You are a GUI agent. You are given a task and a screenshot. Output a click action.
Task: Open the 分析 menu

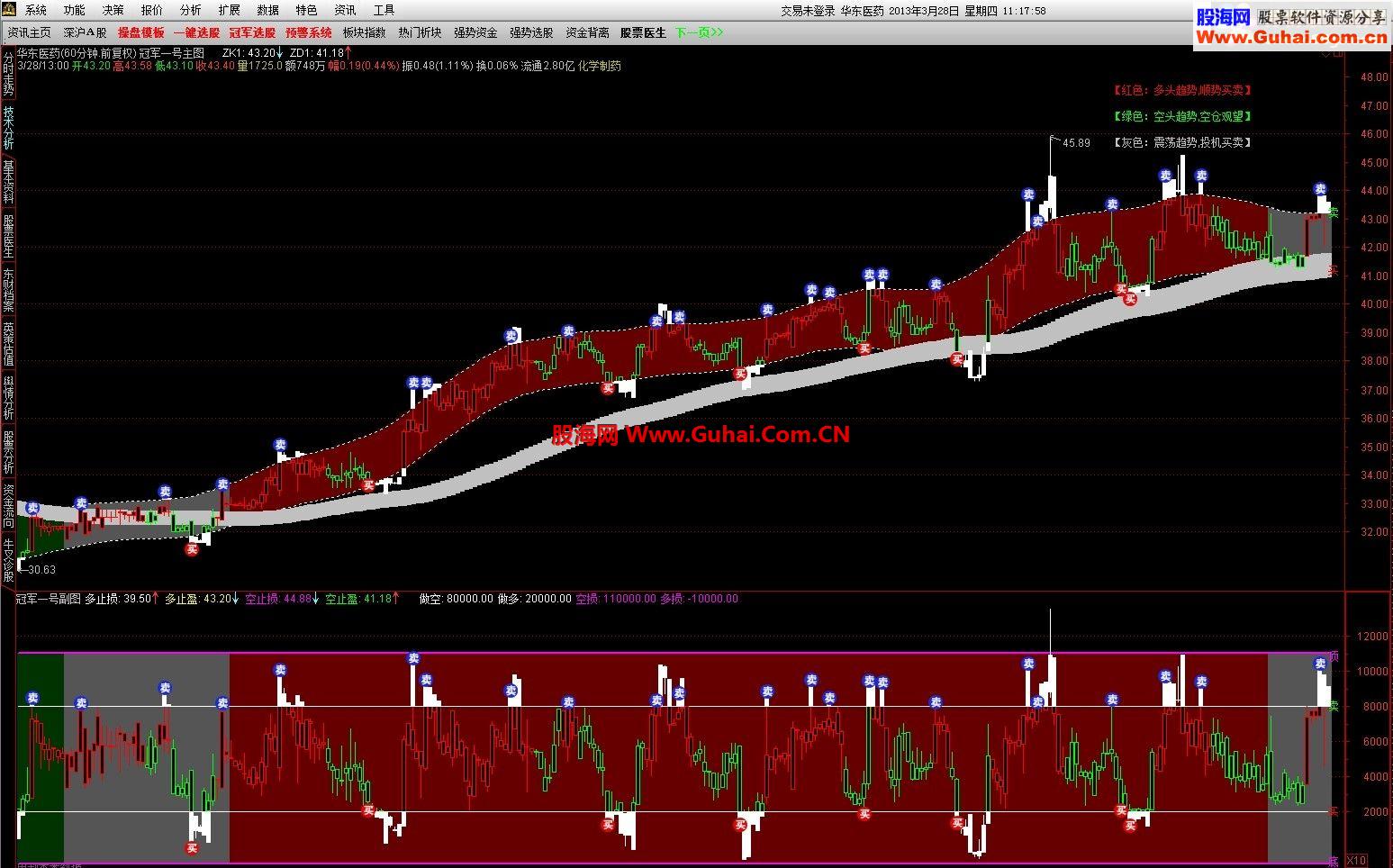coord(190,10)
